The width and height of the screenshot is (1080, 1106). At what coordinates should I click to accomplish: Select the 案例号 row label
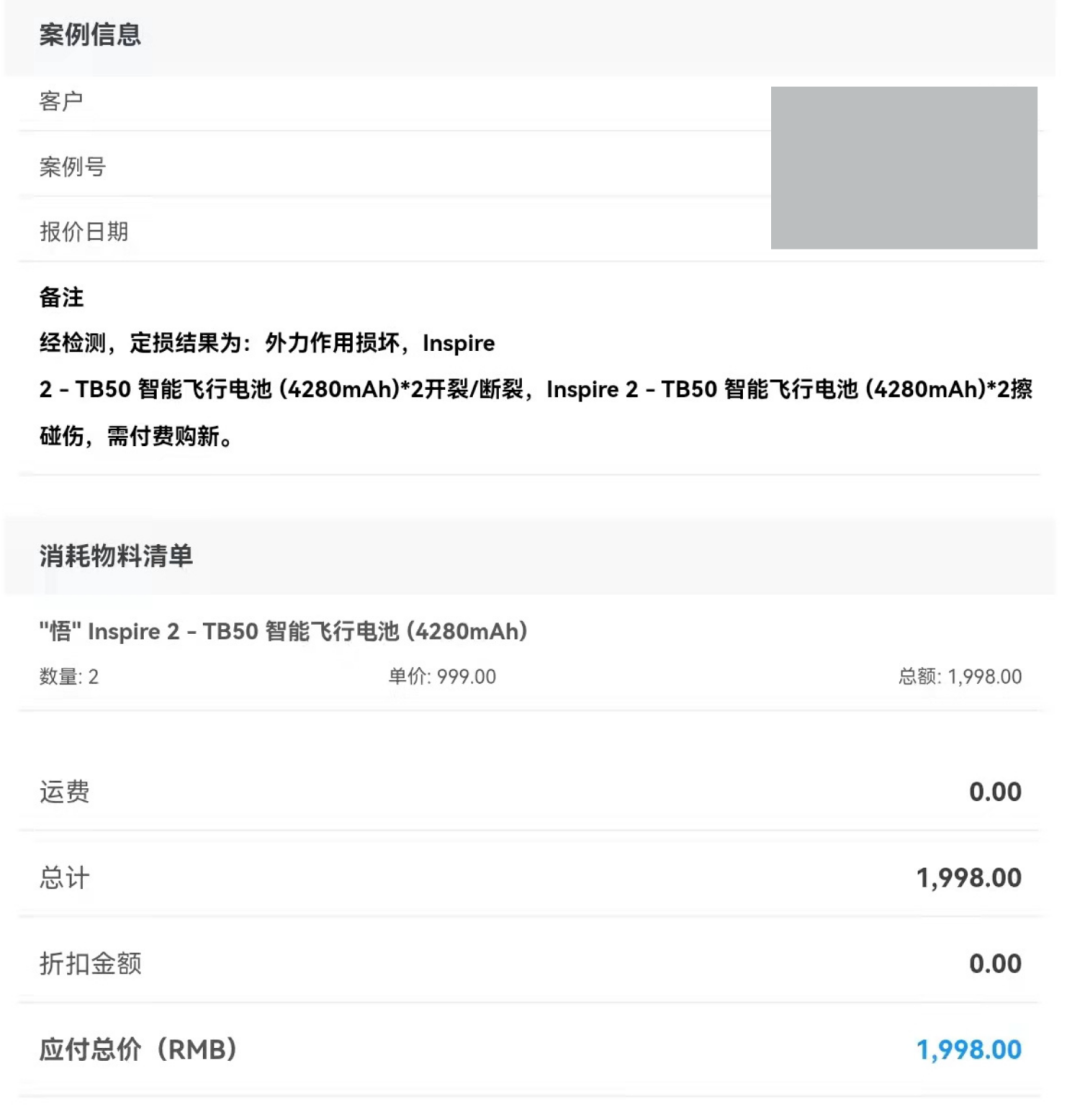pos(72,166)
